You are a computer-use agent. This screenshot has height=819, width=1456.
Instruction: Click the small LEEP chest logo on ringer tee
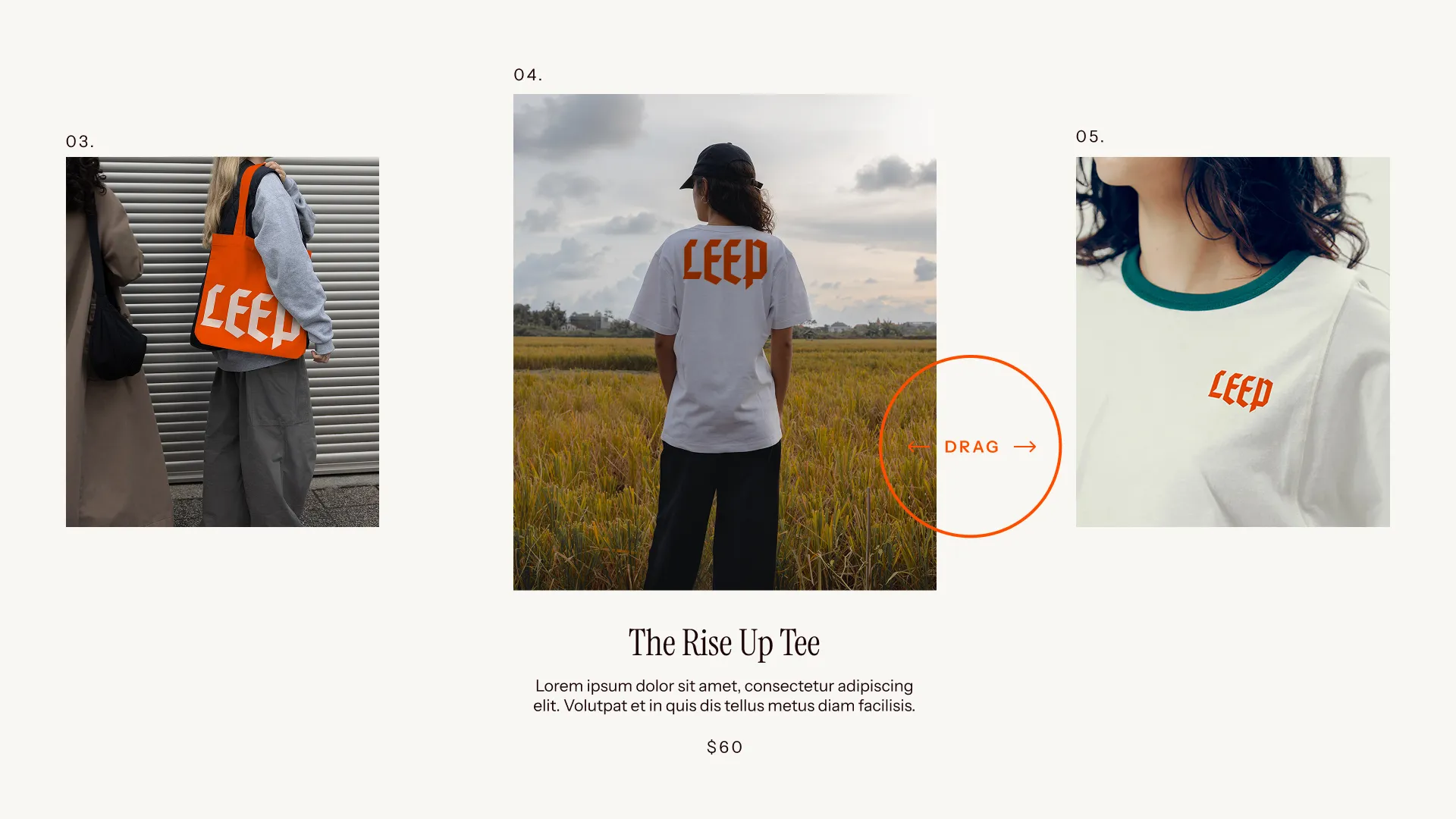(1241, 391)
